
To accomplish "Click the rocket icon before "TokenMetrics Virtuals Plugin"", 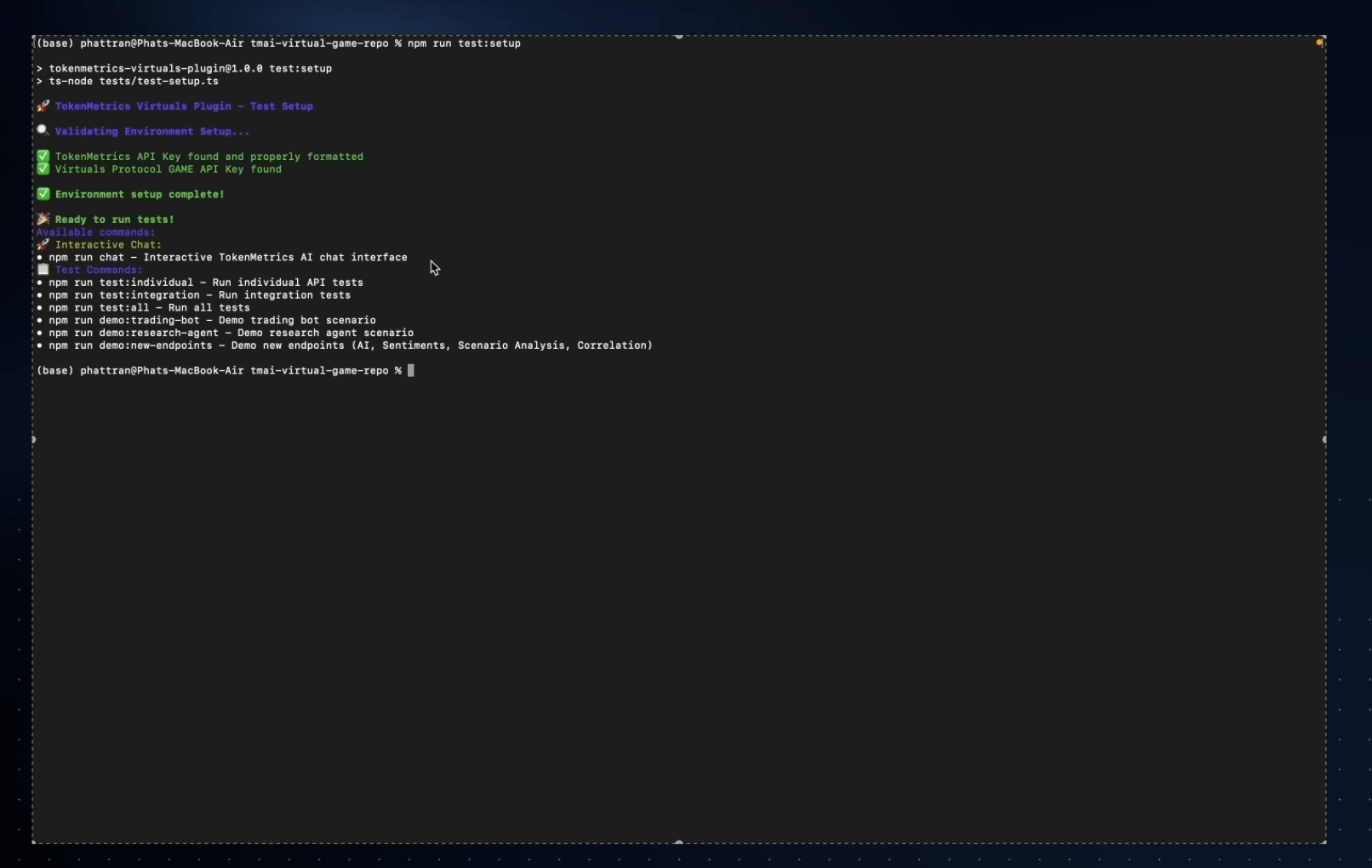I will [43, 106].
